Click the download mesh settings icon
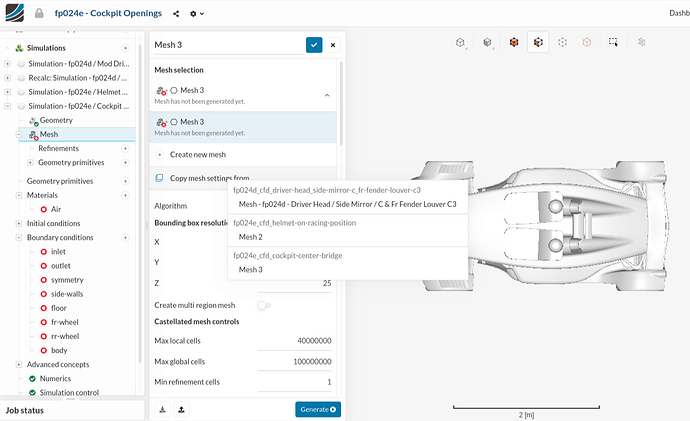 pyautogui.click(x=162, y=410)
